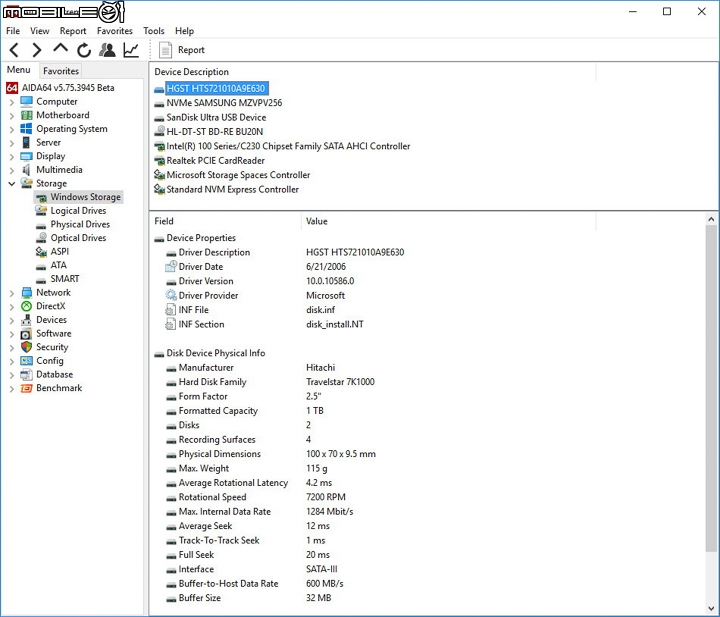Image resolution: width=720 pixels, height=617 pixels.
Task: Expand the Motherboard tree node
Action: click(12, 116)
